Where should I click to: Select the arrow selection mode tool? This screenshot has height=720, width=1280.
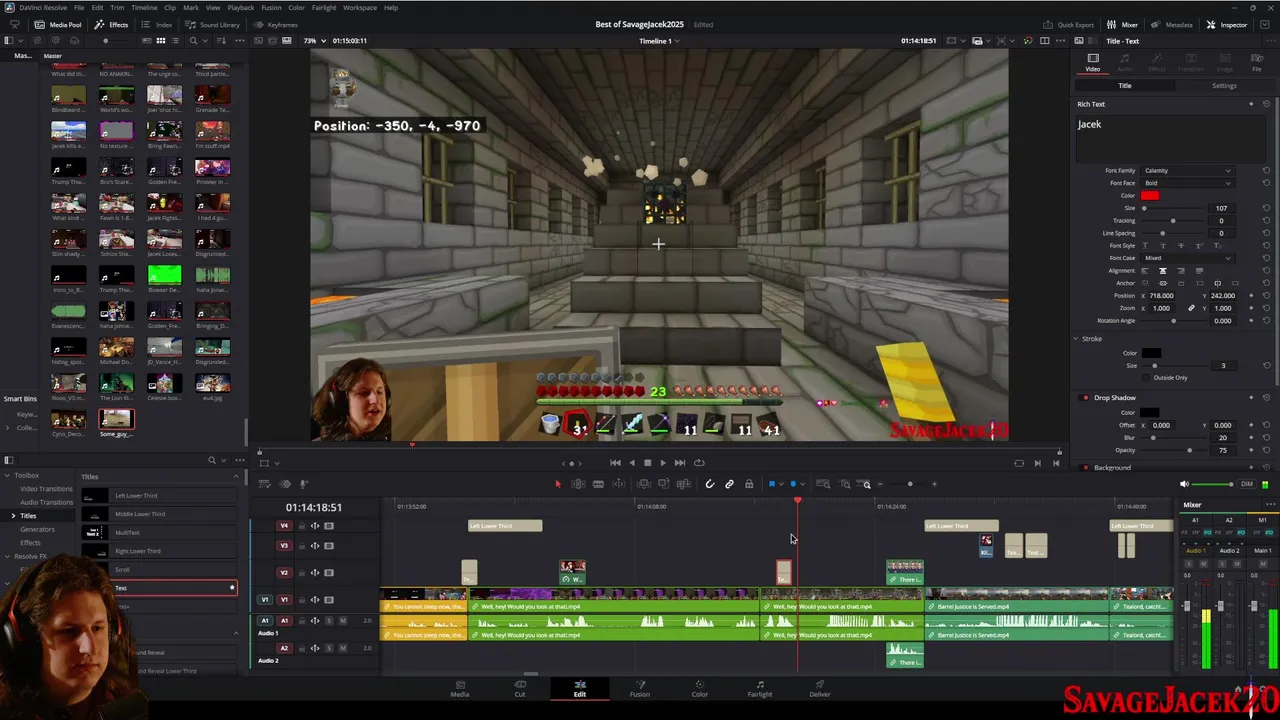pos(558,484)
